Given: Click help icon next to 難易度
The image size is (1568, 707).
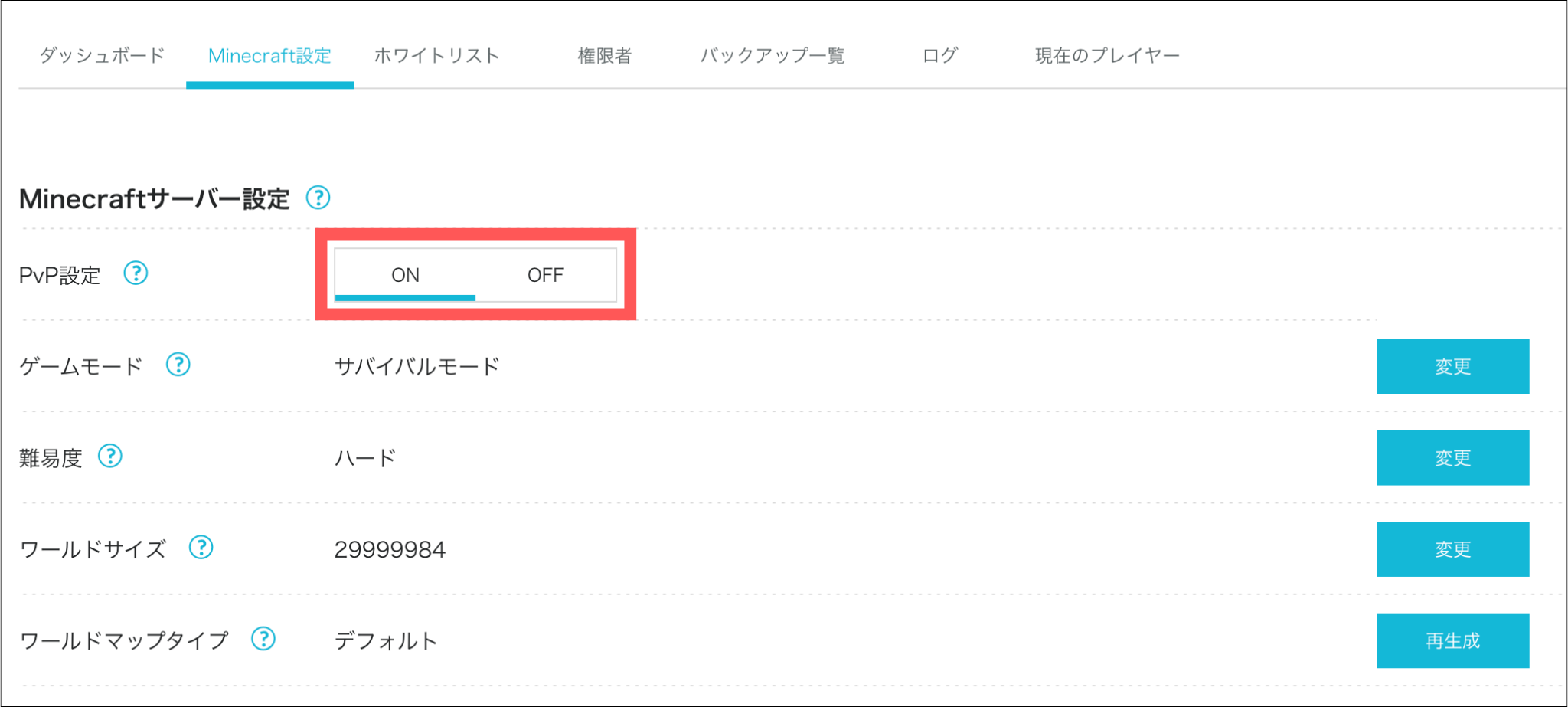Looking at the screenshot, I should click(x=110, y=457).
